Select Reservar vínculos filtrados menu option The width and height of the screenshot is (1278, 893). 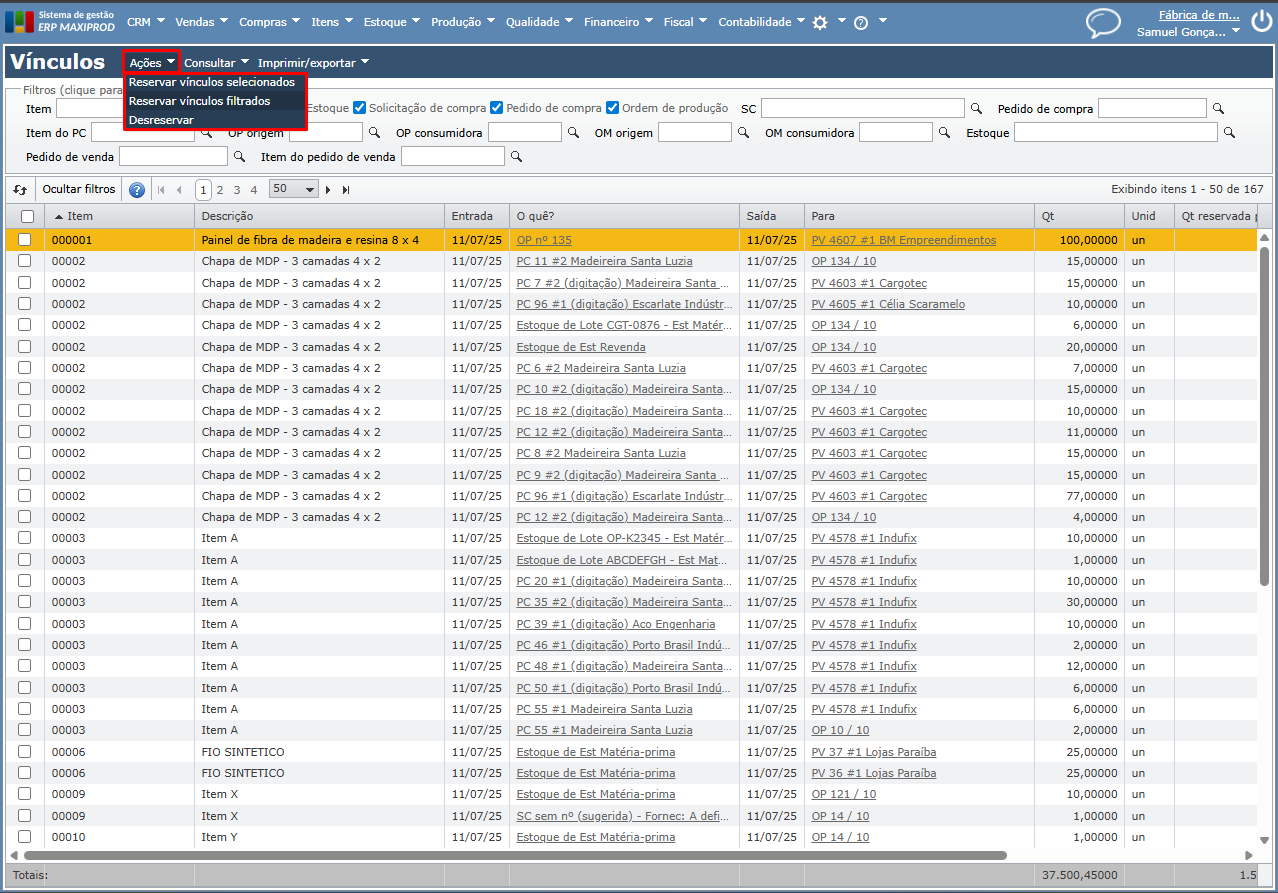coord(200,101)
